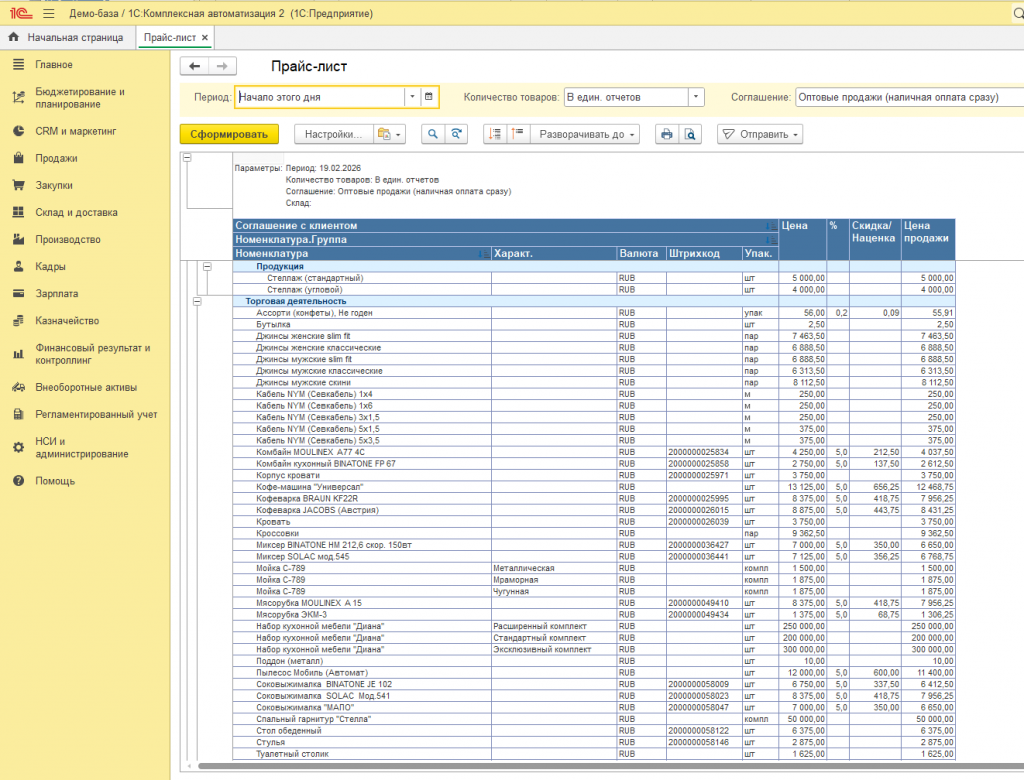The width and height of the screenshot is (1024, 780).
Task: Print the price list with printer icon
Action: coord(666,134)
